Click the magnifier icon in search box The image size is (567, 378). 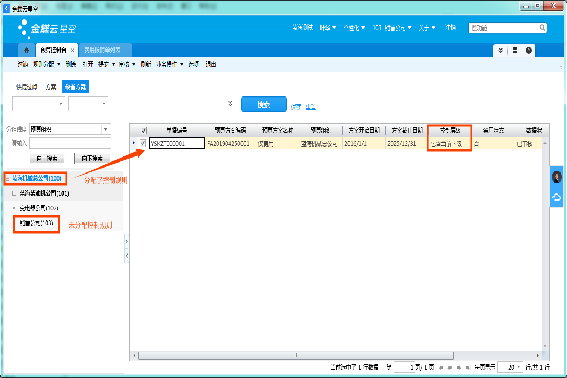(542, 27)
